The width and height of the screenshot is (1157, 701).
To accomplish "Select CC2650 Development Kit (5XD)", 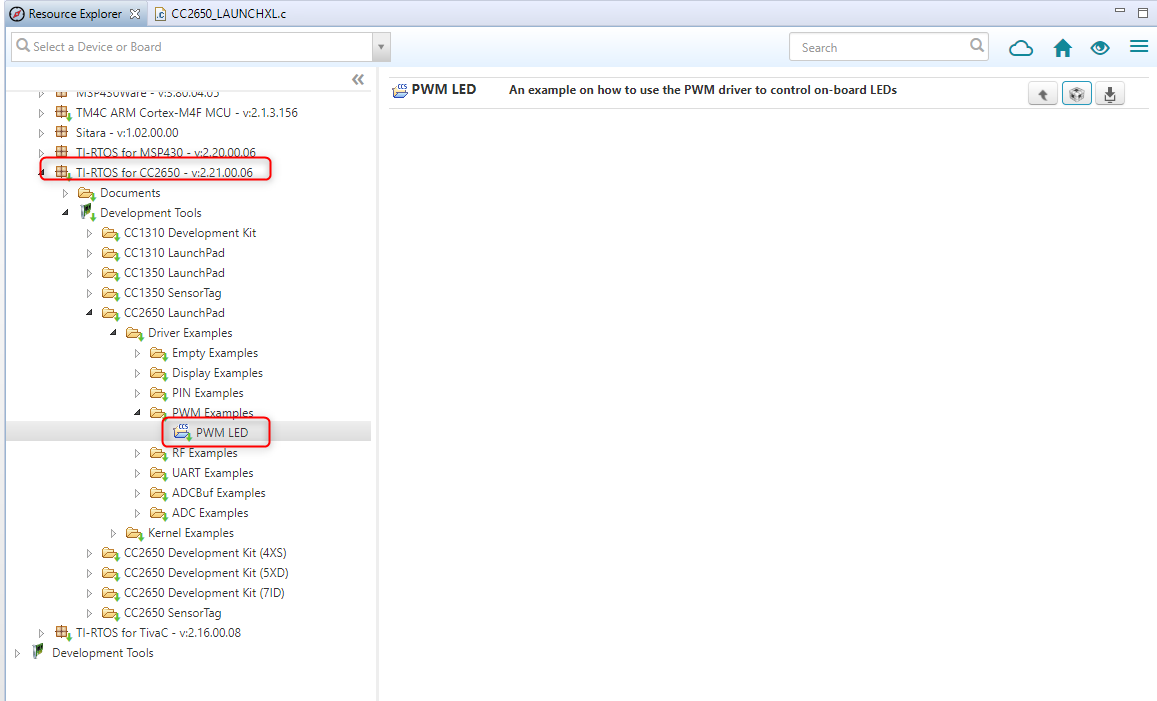I will (x=206, y=573).
